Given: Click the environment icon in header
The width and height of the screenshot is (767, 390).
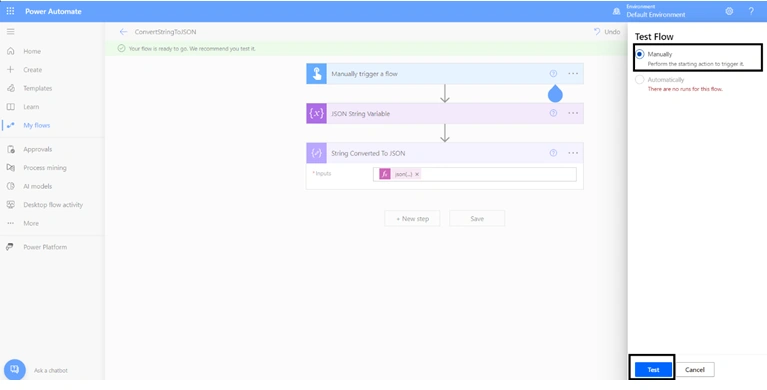Looking at the screenshot, I should 616,11.
